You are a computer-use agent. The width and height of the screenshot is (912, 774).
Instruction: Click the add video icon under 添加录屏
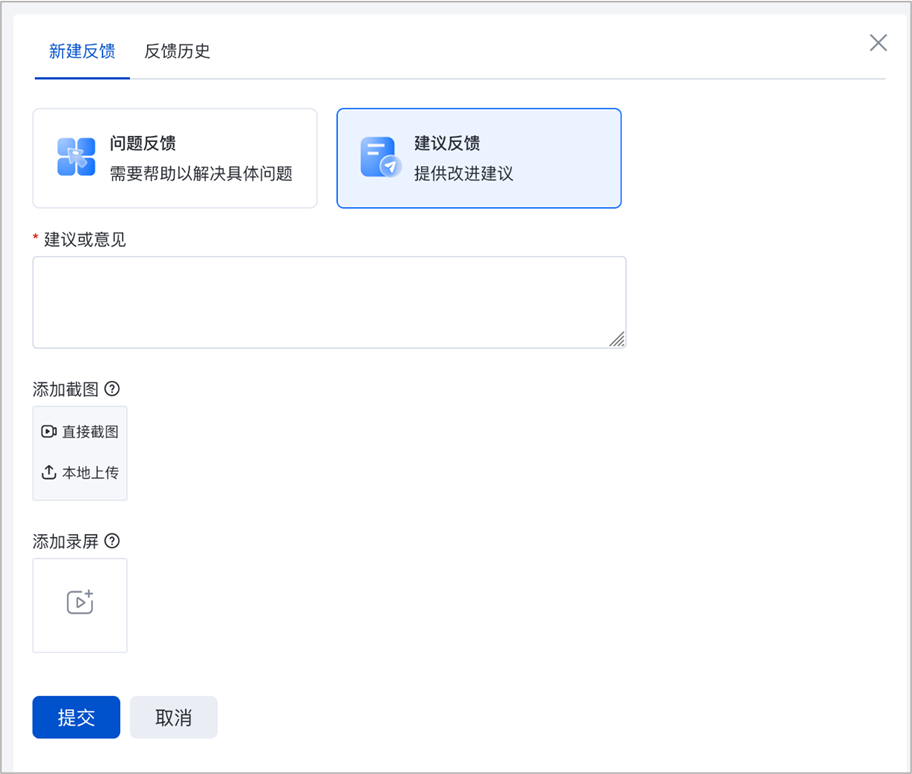(x=80, y=603)
